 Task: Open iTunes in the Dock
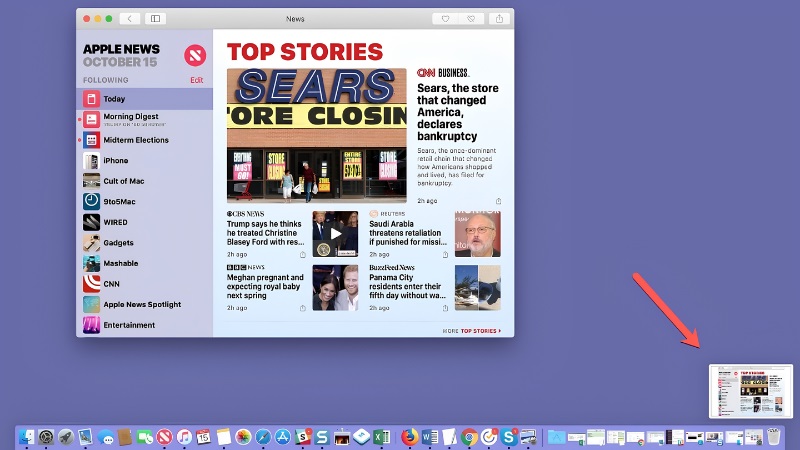point(184,437)
